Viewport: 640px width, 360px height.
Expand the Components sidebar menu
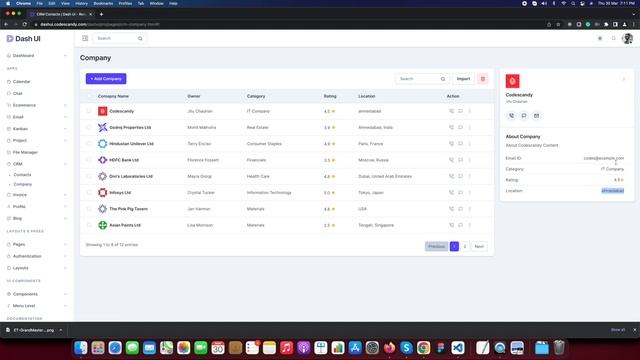coord(37,294)
